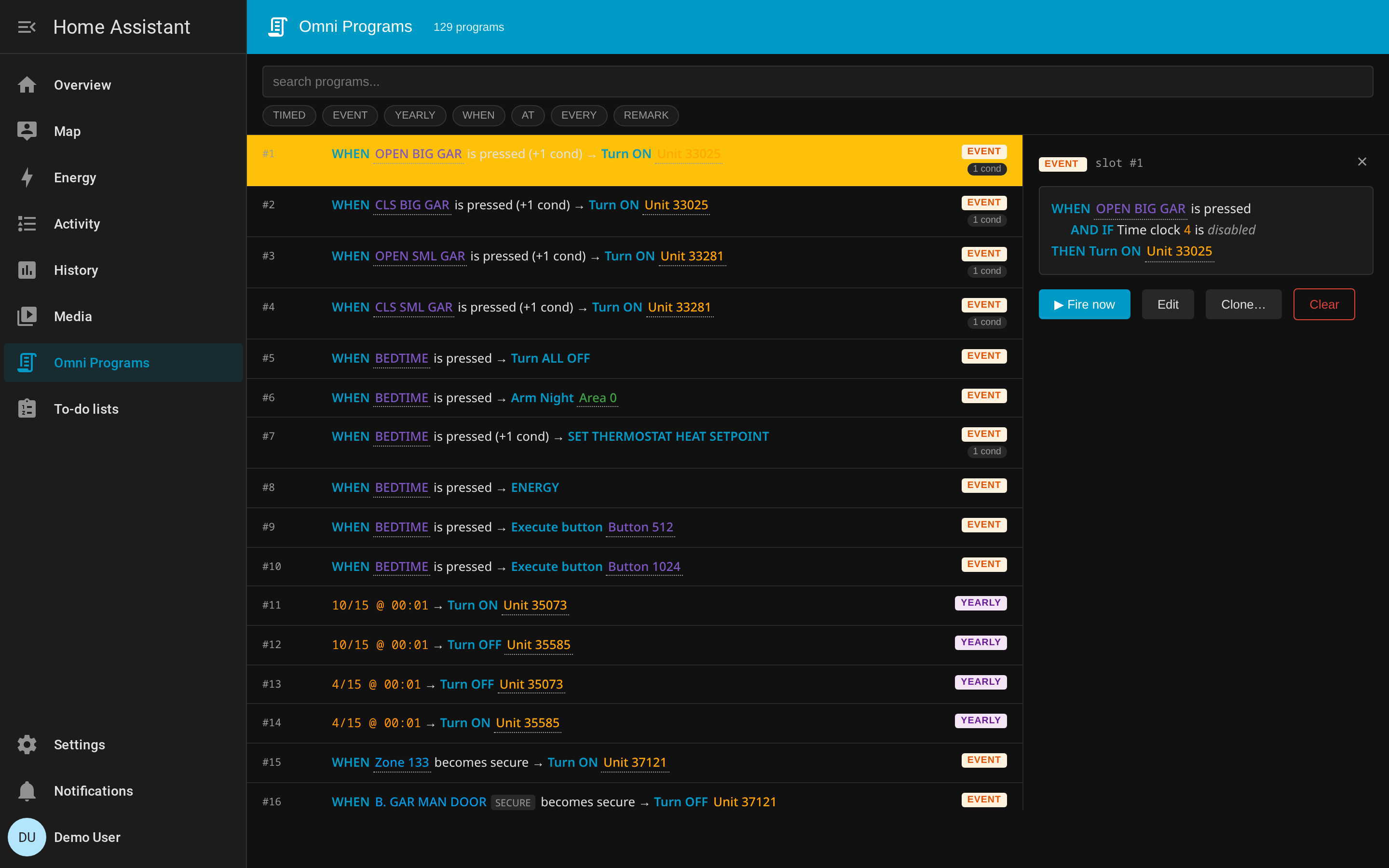Click Unit 33281 link in row #3
The image size is (1389, 868).
tap(692, 257)
